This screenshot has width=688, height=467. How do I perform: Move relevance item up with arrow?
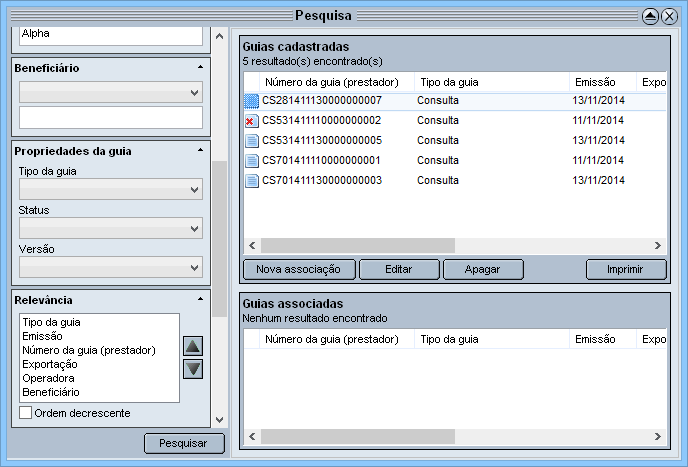pyautogui.click(x=194, y=346)
